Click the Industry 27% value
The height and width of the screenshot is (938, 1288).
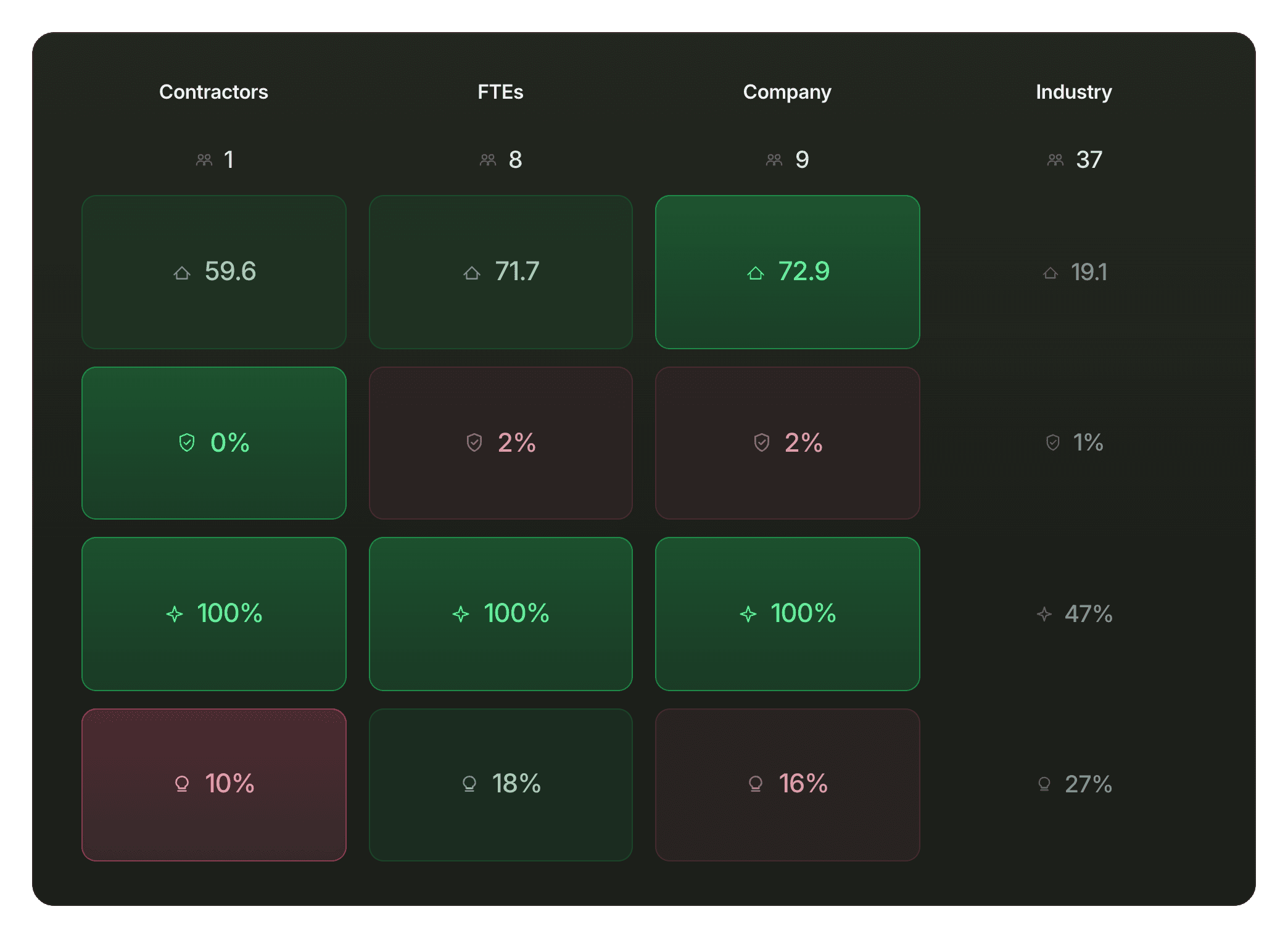[x=1088, y=784]
